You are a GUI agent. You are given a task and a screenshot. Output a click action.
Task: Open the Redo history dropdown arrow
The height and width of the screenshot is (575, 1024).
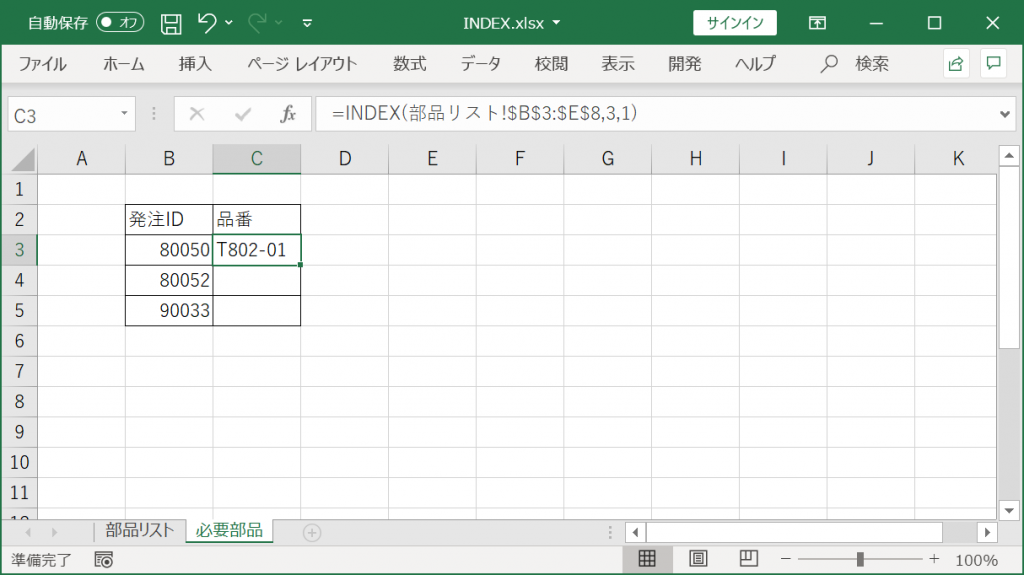pos(279,23)
